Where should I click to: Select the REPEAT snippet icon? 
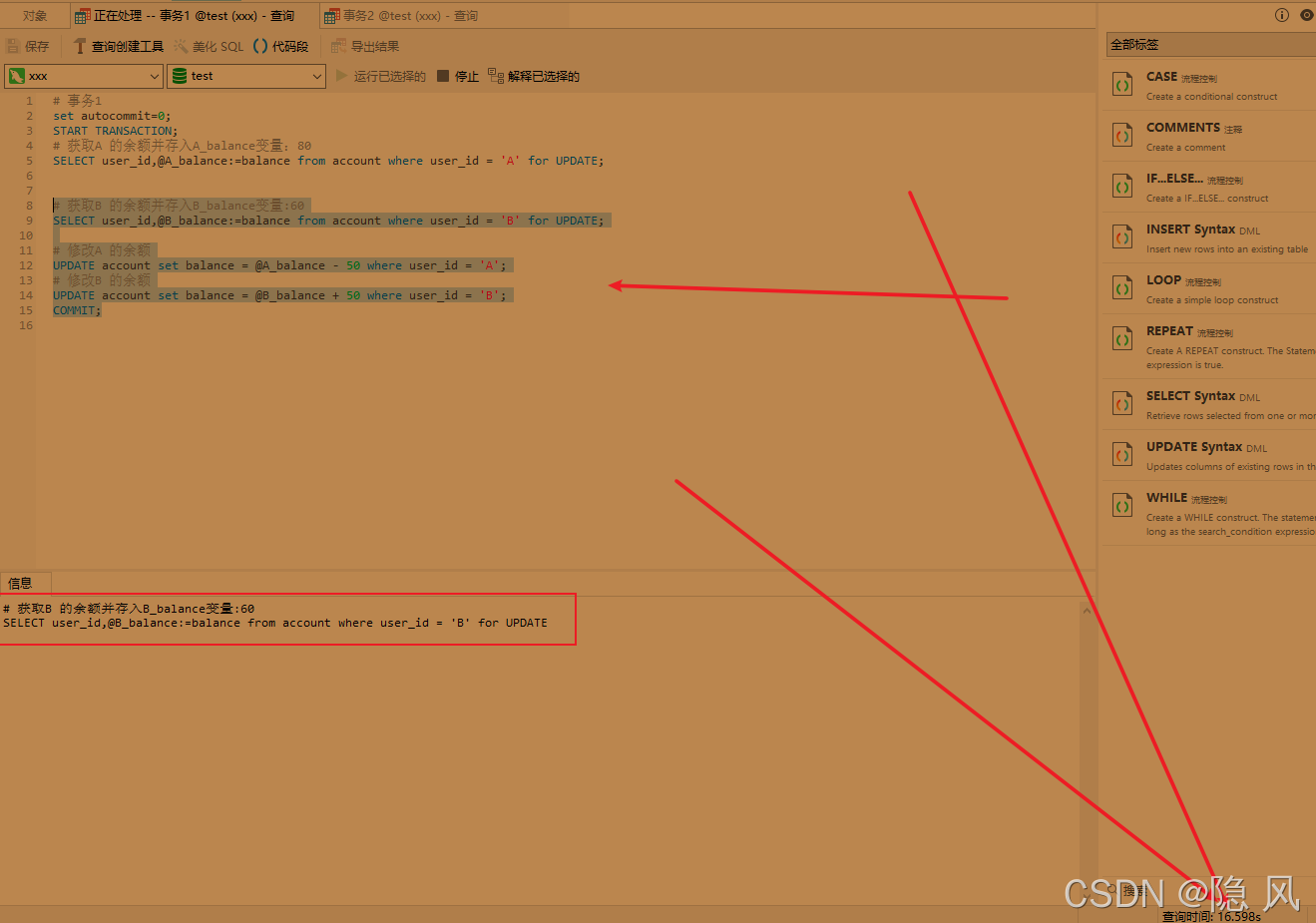(x=1122, y=339)
